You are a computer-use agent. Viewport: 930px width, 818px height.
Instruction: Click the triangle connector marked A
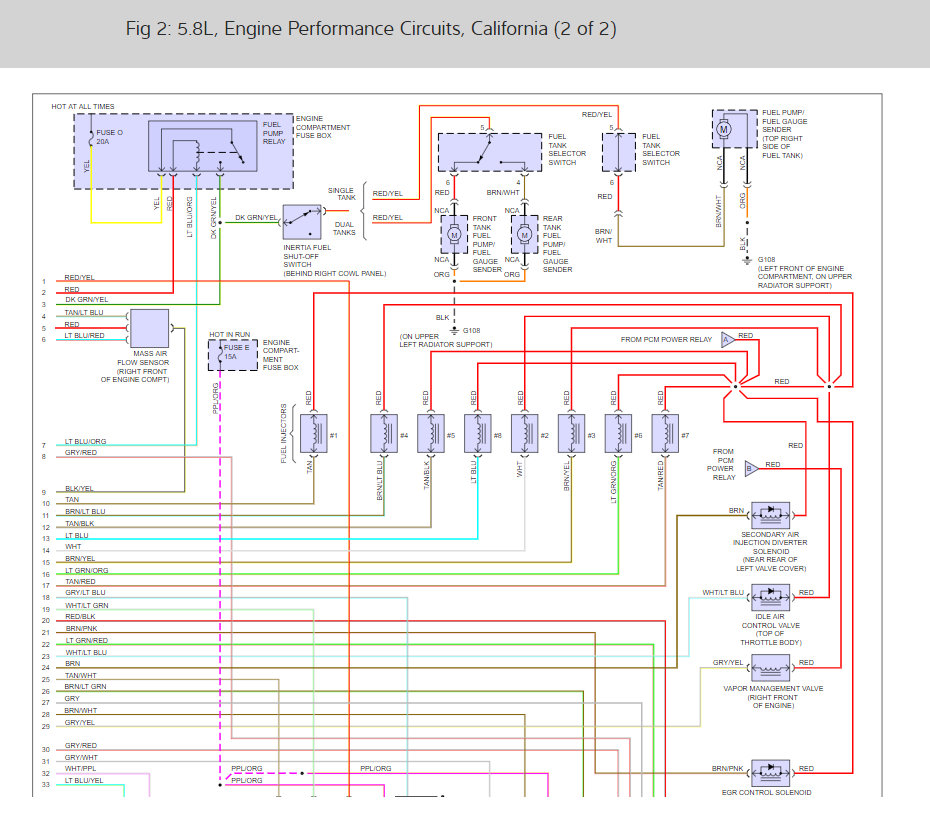click(728, 339)
